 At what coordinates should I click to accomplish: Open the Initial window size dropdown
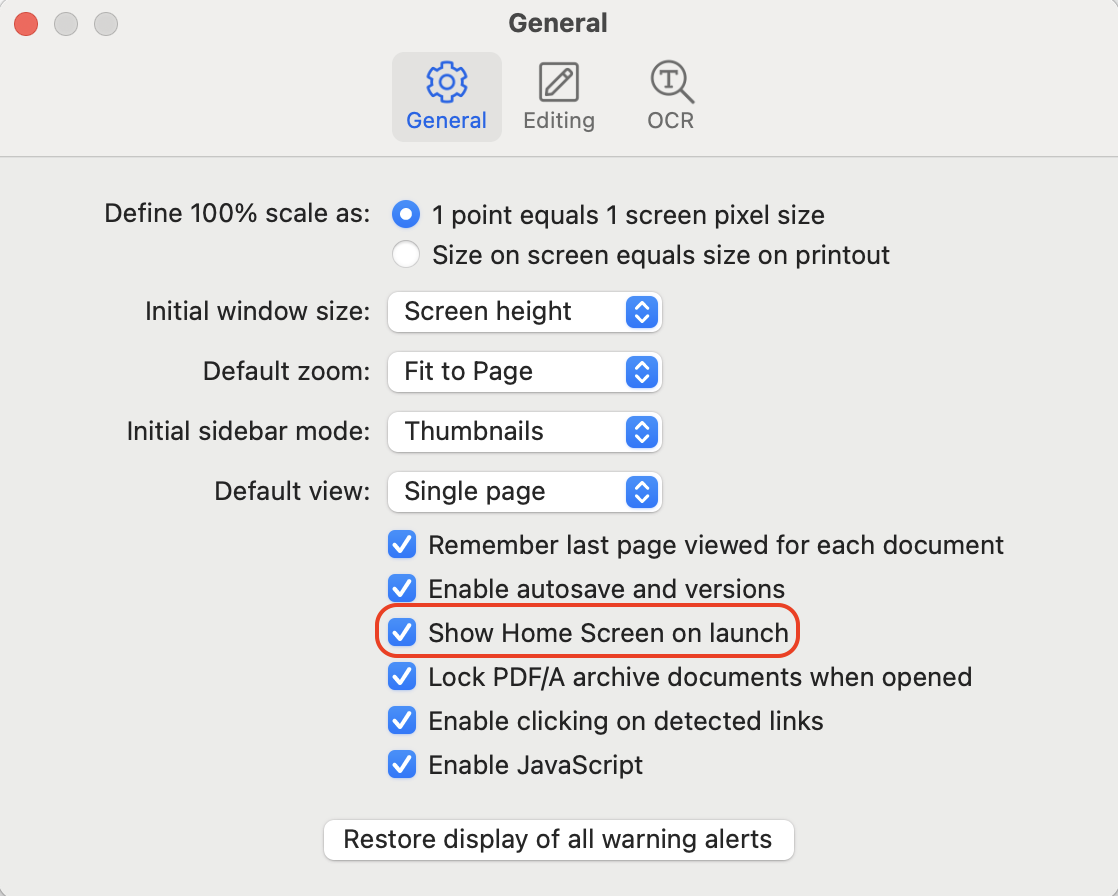[x=525, y=312]
